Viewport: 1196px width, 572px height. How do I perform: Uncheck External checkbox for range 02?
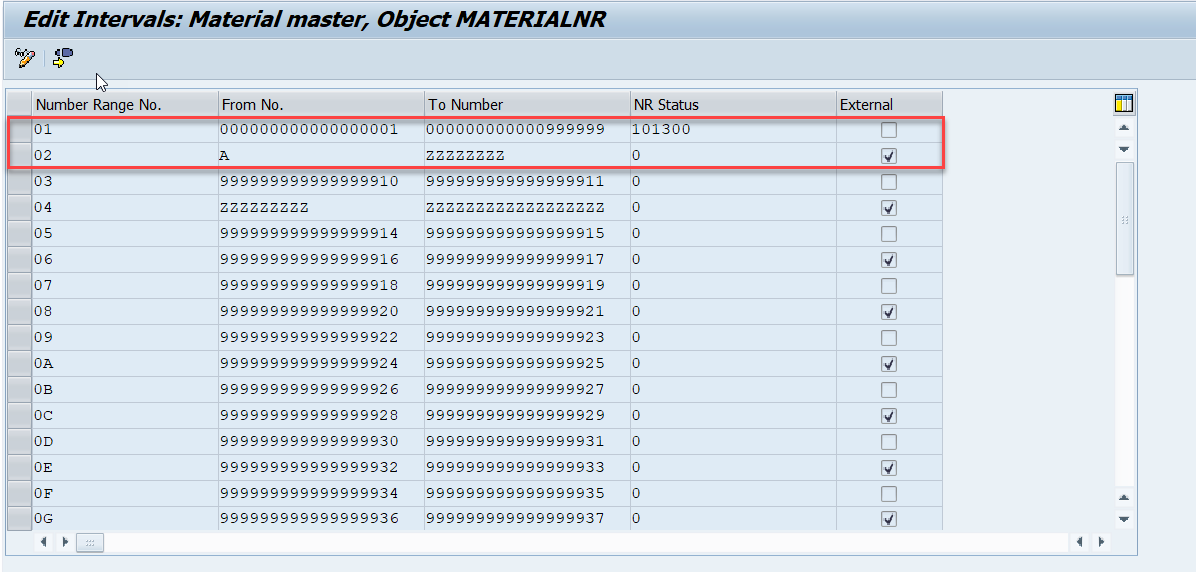coord(889,156)
